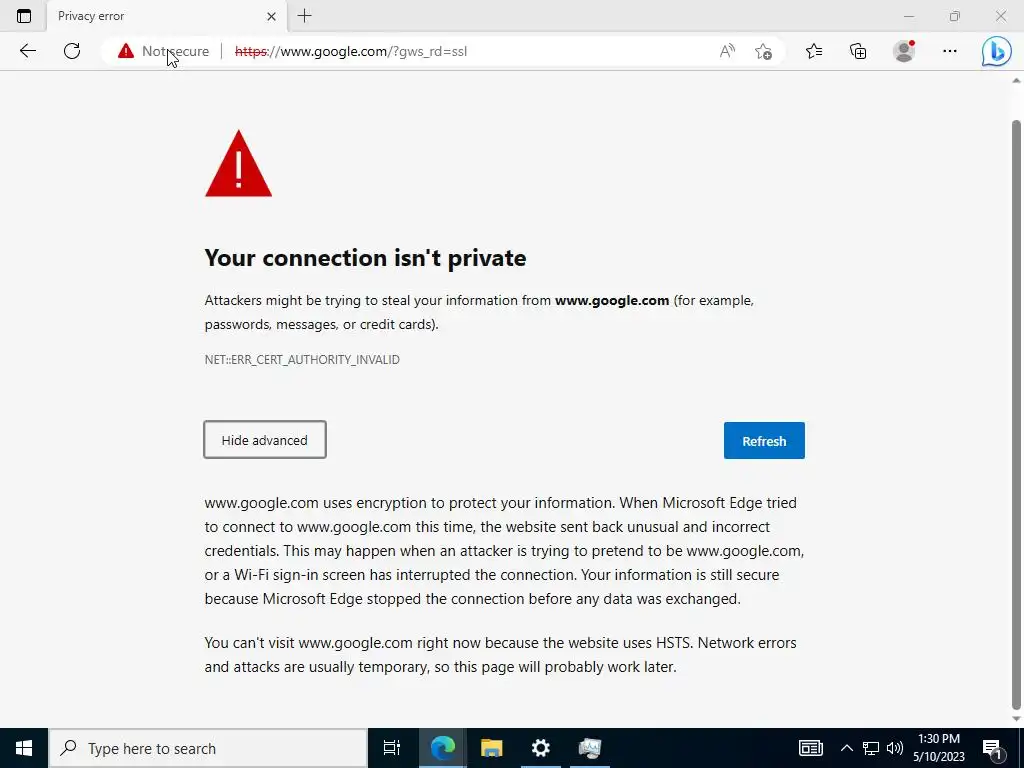Open the Settings and more ellipsis menu
The height and width of the screenshot is (768, 1024).
pos(950,51)
